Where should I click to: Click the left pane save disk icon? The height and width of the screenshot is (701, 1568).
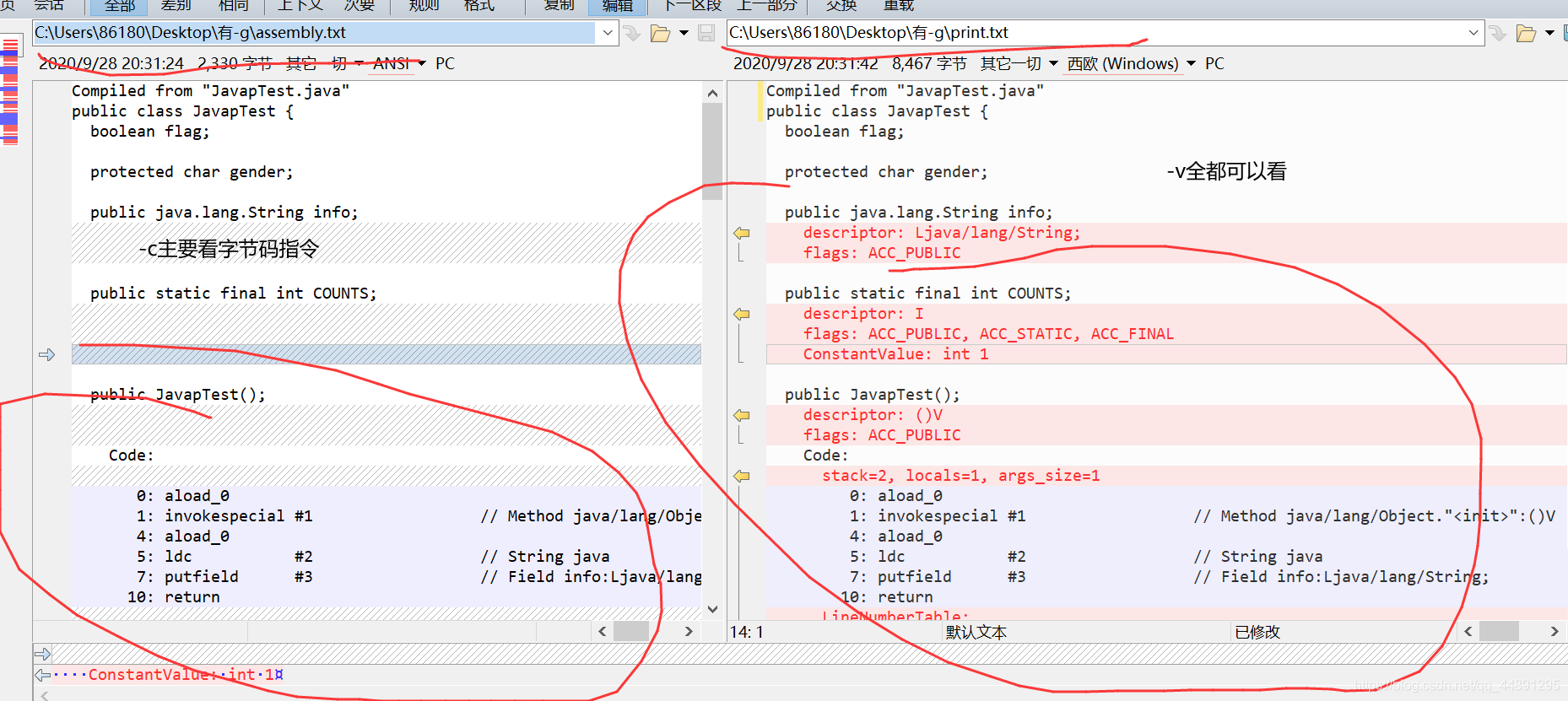707,34
